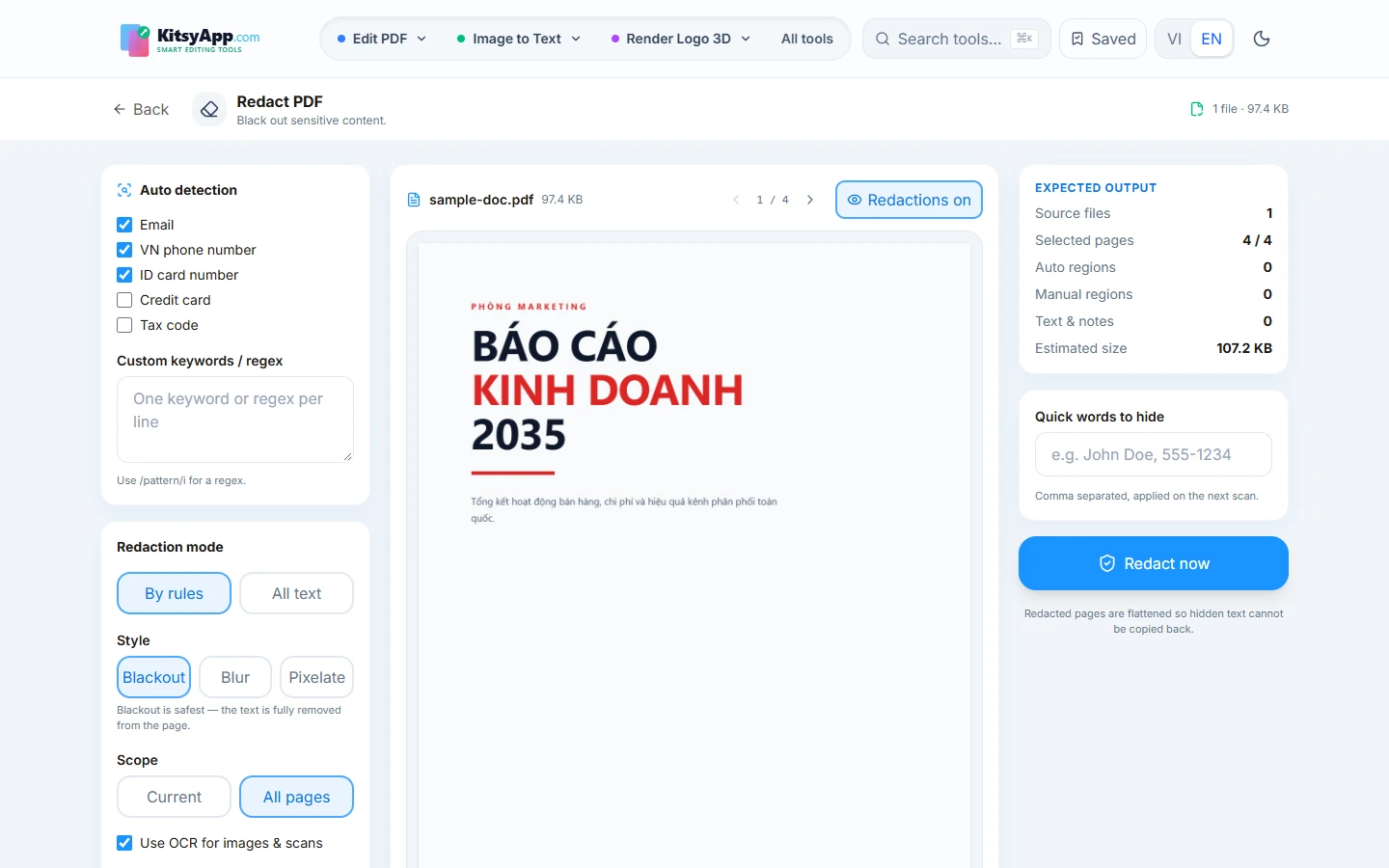Go to the next PDF page arrow

[x=810, y=200]
